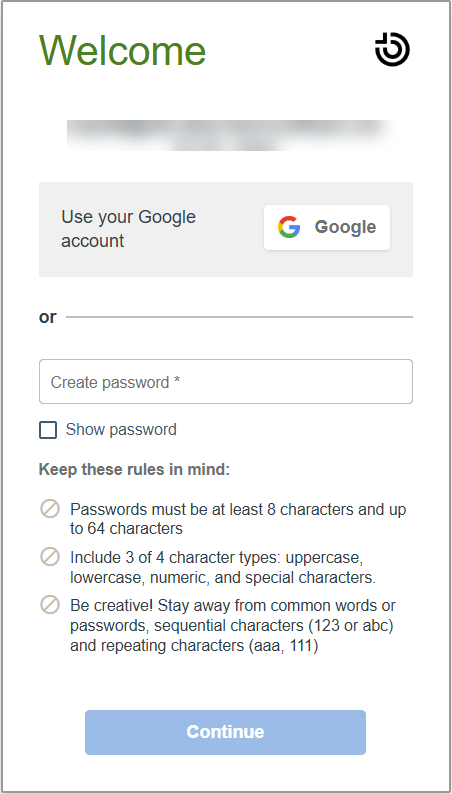This screenshot has width=452, height=794.
Task: Click the Welcome heading
Action: 122,50
